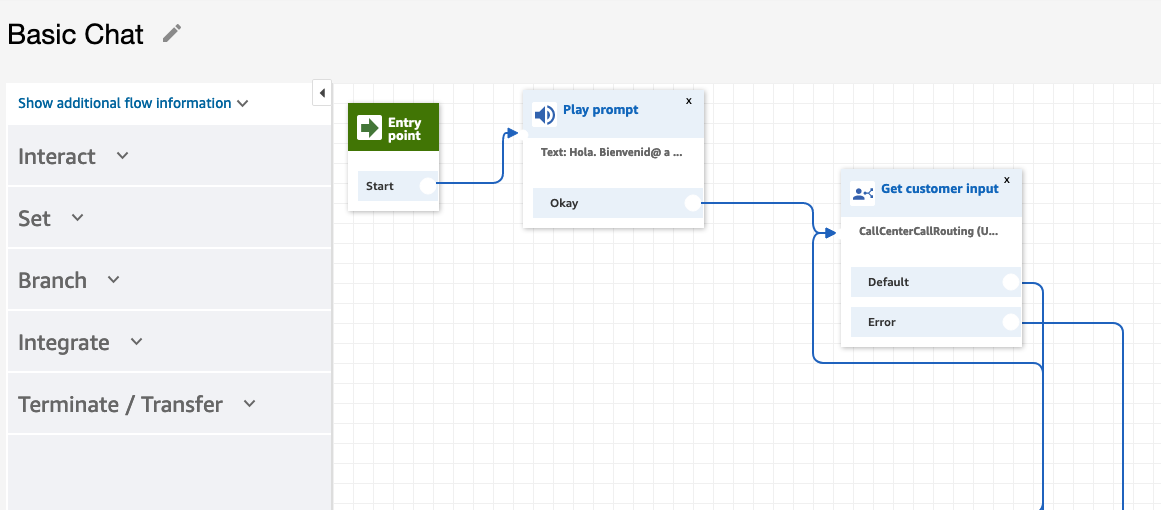Viewport: 1161px width, 510px height.
Task: Click the Start output connector circle
Action: click(x=428, y=186)
